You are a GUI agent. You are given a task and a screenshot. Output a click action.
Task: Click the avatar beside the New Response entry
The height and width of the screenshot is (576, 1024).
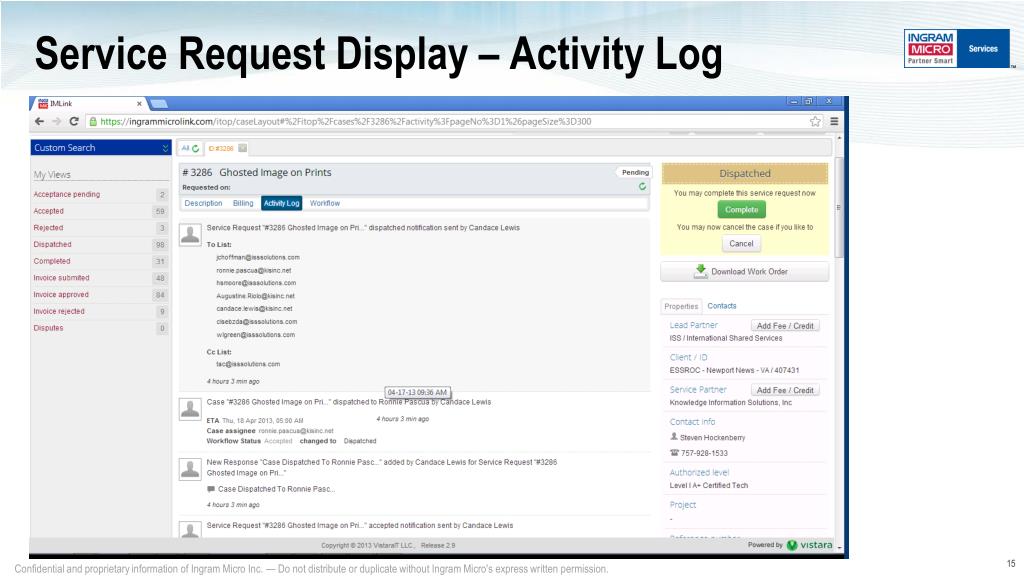[x=190, y=469]
